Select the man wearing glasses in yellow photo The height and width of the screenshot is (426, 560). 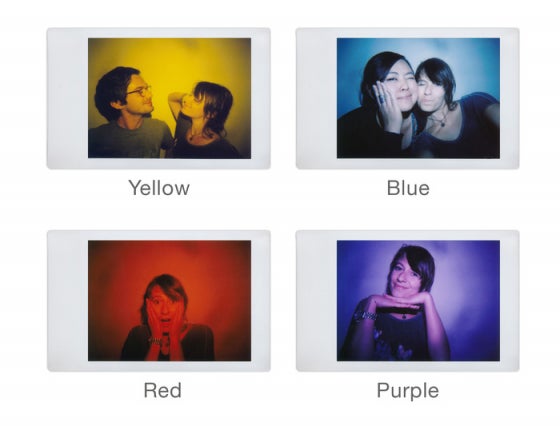click(129, 112)
